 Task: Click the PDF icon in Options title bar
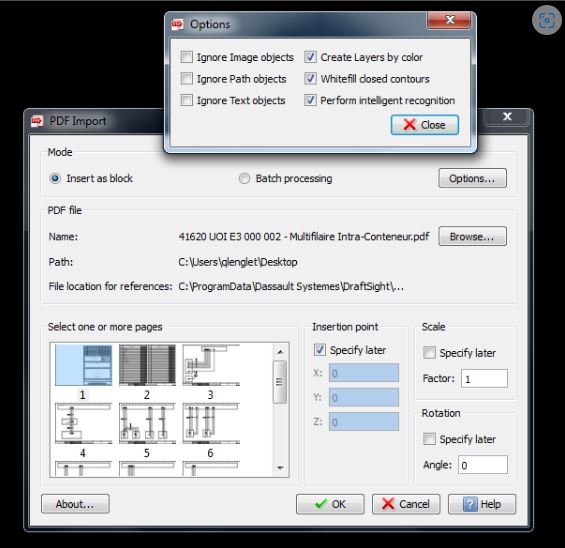(177, 24)
